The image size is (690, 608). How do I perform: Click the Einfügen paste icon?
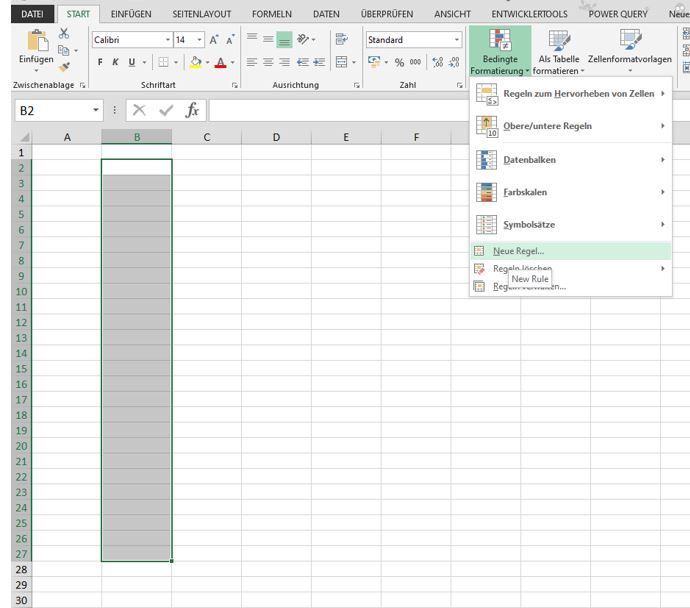(37, 40)
